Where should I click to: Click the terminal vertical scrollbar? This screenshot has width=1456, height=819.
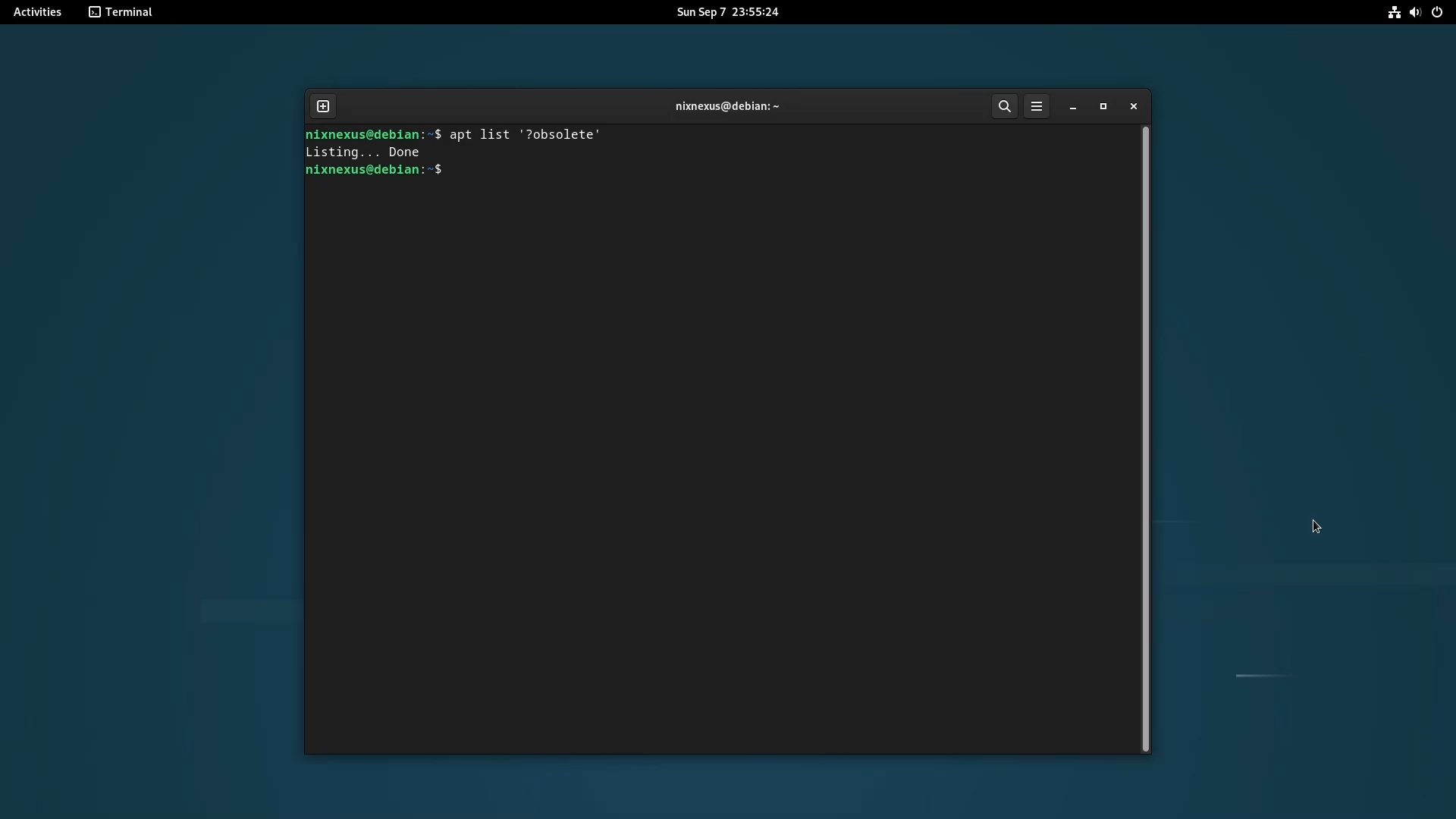click(x=1145, y=438)
